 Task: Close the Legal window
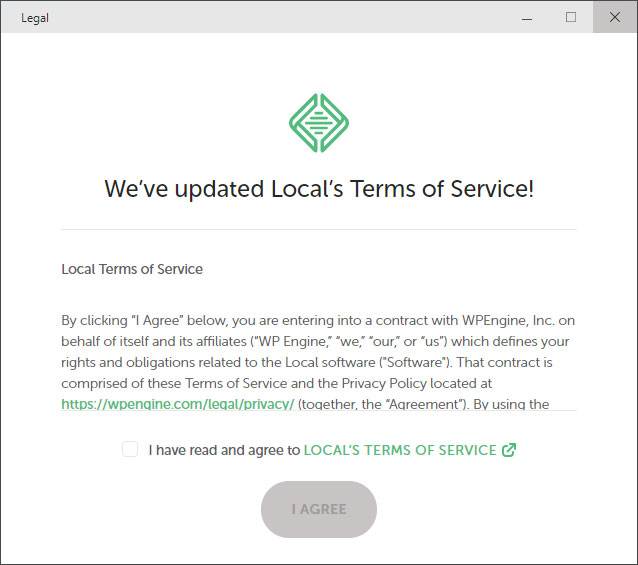pos(615,17)
